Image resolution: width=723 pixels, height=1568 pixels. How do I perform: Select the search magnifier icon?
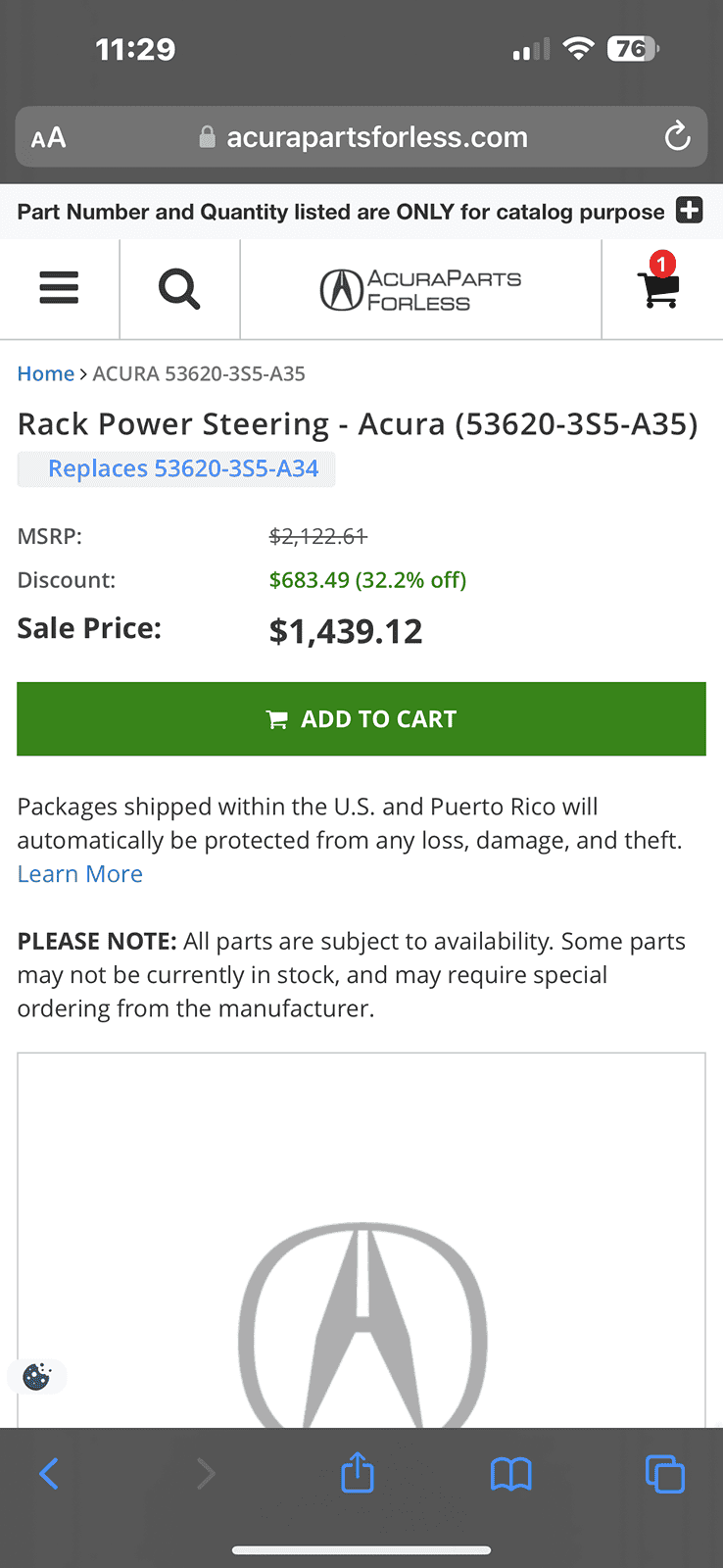[x=179, y=288]
